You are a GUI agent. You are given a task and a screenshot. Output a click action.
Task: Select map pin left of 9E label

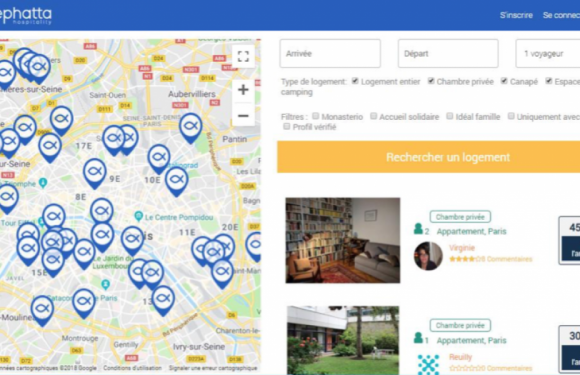point(94,173)
